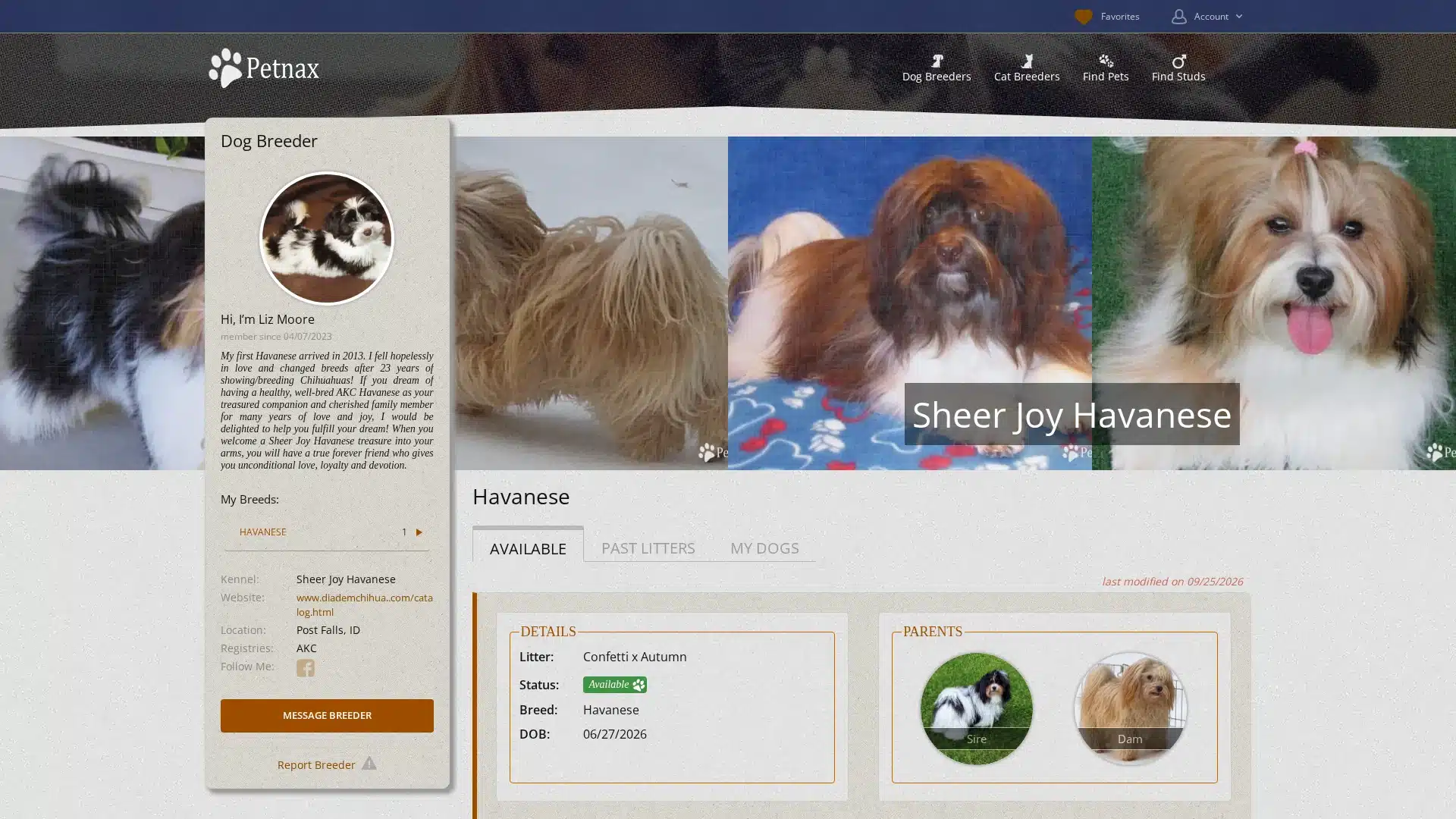Screen dimensions: 1456x819
Task: Click the Sheer Joy Havanese banner title
Action: [x=1072, y=414]
